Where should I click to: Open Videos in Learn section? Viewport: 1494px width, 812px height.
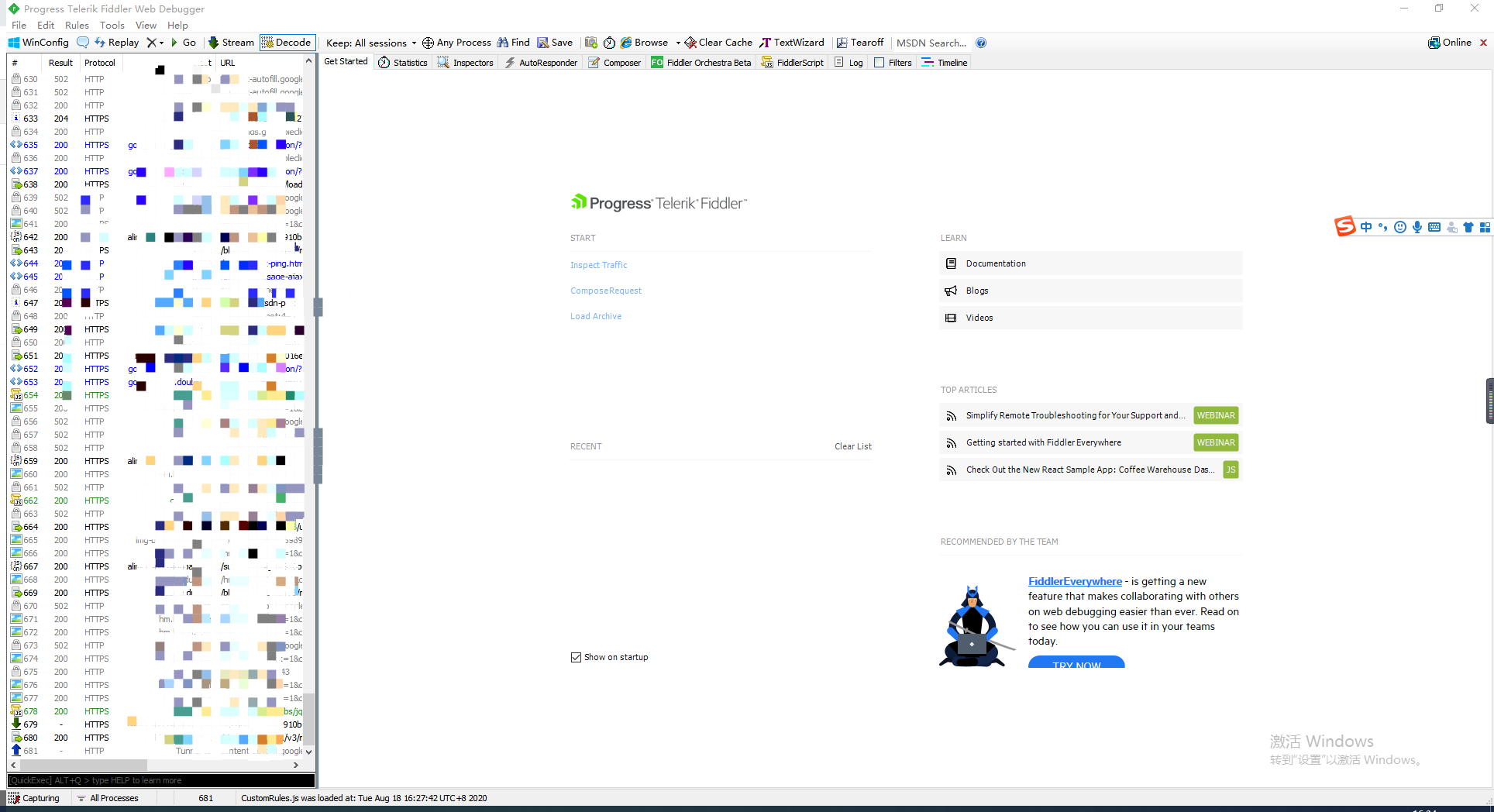pyautogui.click(x=1091, y=318)
